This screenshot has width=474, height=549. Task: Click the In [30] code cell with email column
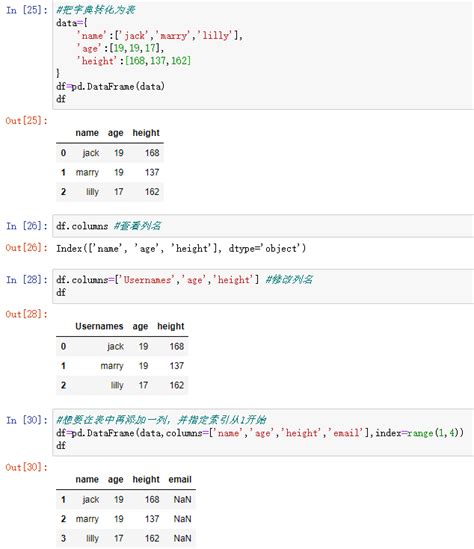[263, 432]
